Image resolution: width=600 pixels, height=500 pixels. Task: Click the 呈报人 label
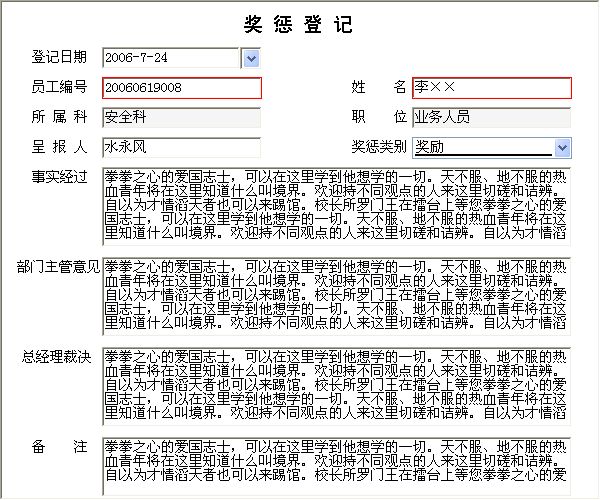59,147
